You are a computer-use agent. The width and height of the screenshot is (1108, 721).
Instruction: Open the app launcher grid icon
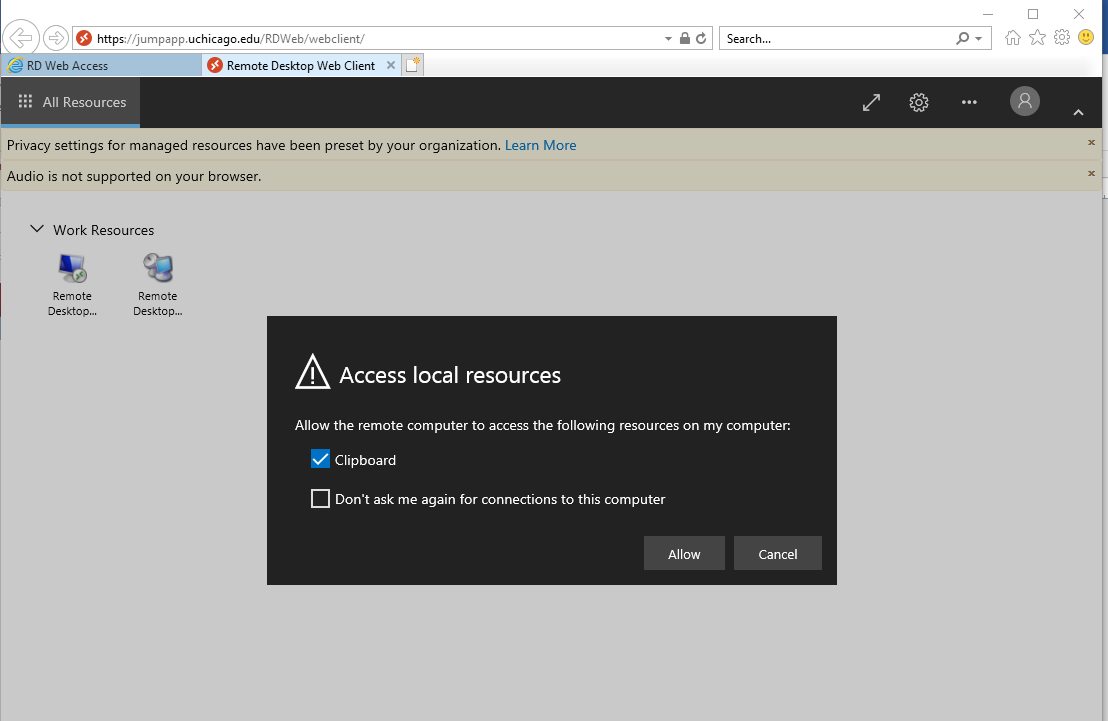[x=25, y=102]
